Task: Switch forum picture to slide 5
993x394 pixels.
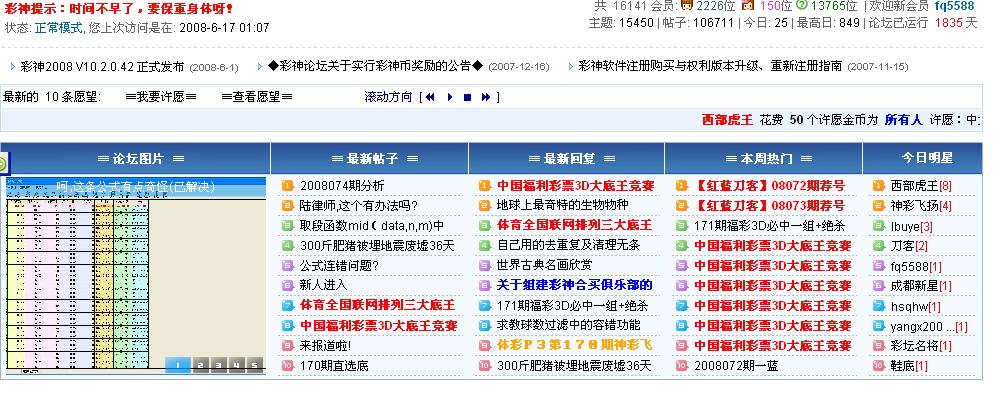Action: pos(255,365)
